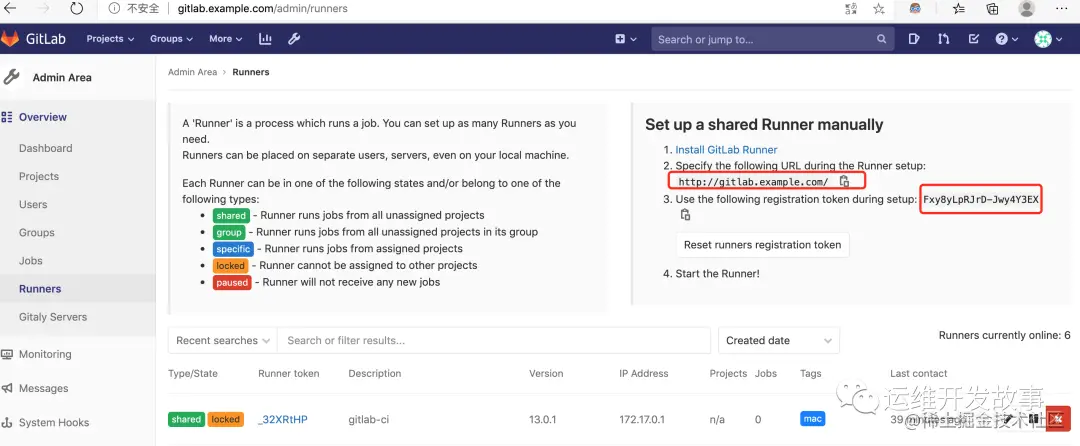Edit the gitlab-ci runner pencil icon
This screenshot has height=446, width=1080.
pyautogui.click(x=1008, y=418)
